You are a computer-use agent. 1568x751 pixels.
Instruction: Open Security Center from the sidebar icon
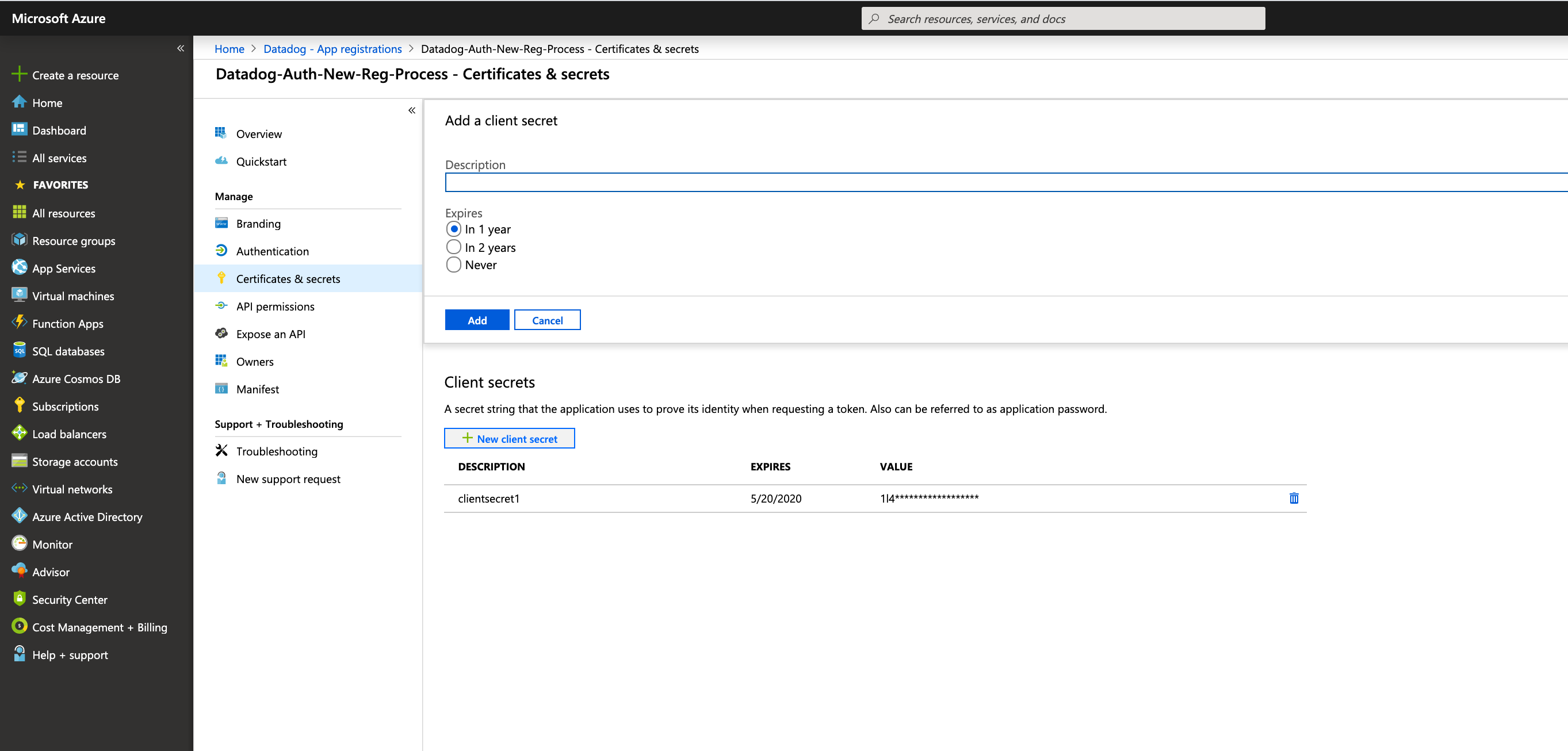tap(19, 599)
